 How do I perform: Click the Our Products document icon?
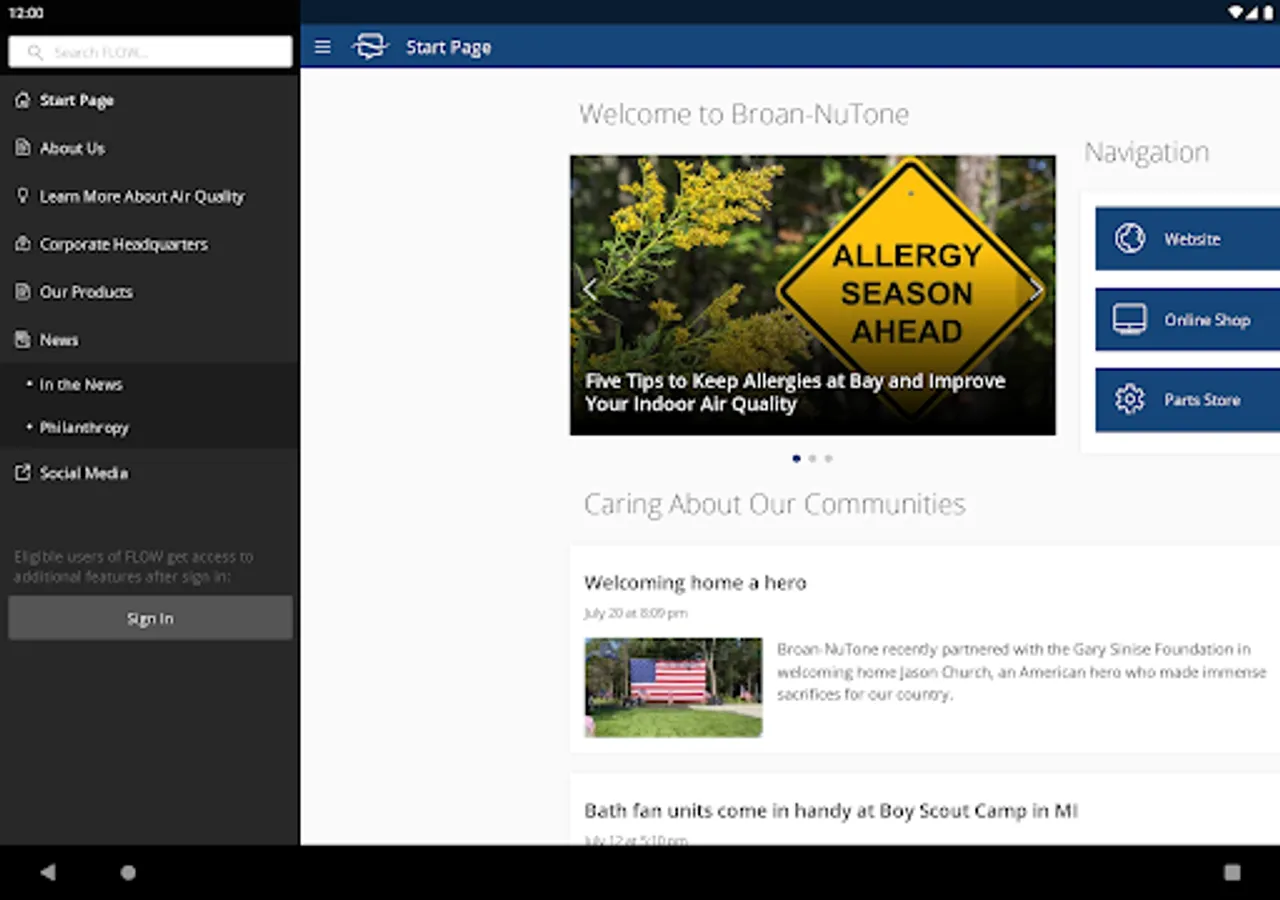pyautogui.click(x=23, y=292)
